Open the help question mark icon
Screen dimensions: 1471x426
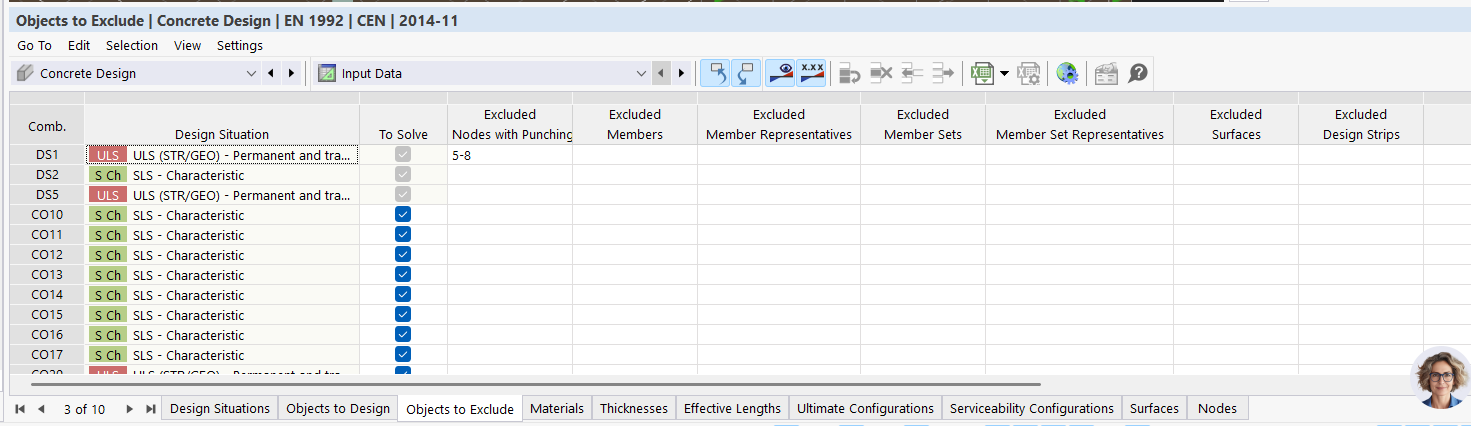click(1138, 73)
